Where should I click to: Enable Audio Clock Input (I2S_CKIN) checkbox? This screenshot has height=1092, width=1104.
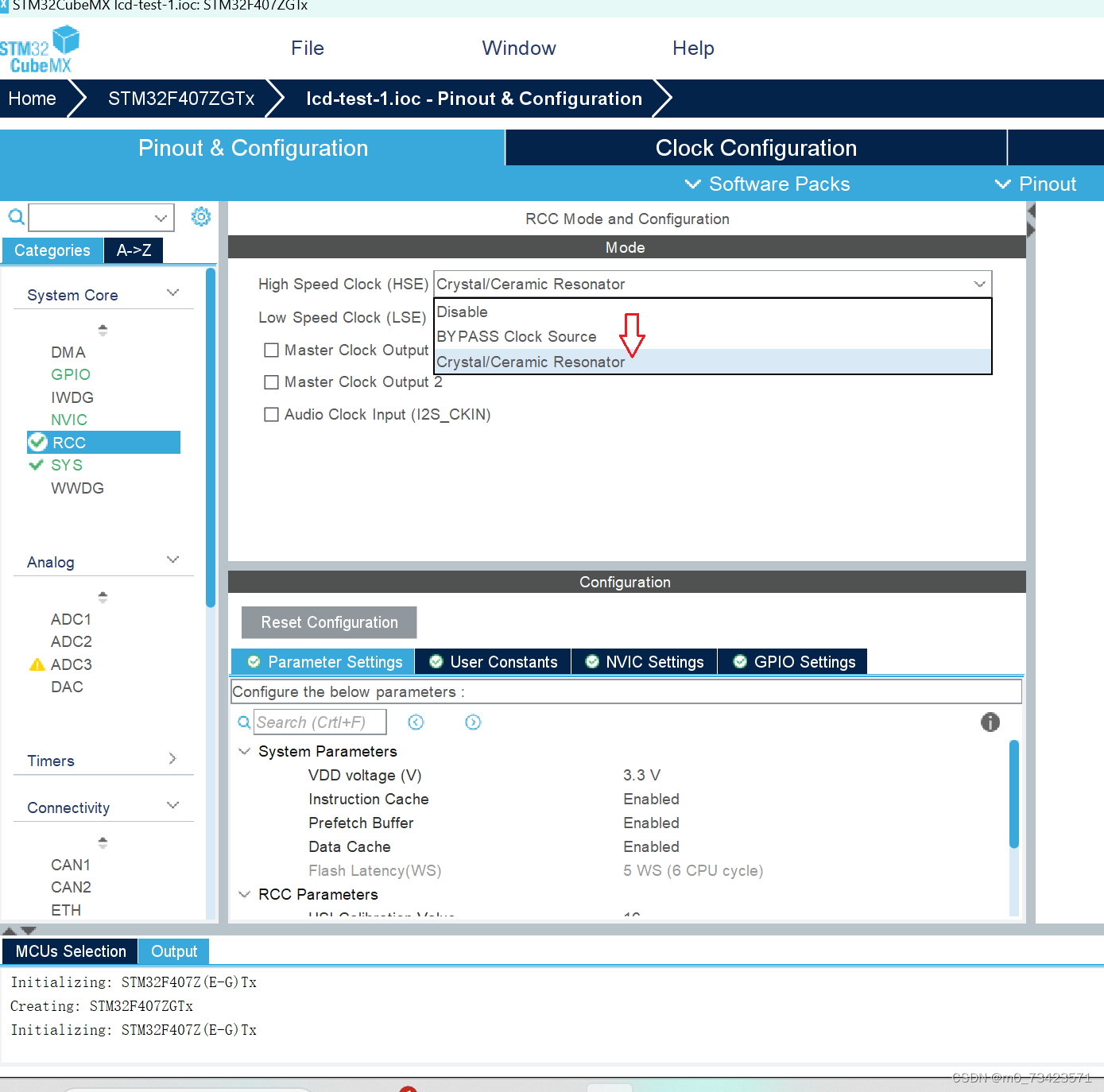coord(271,414)
